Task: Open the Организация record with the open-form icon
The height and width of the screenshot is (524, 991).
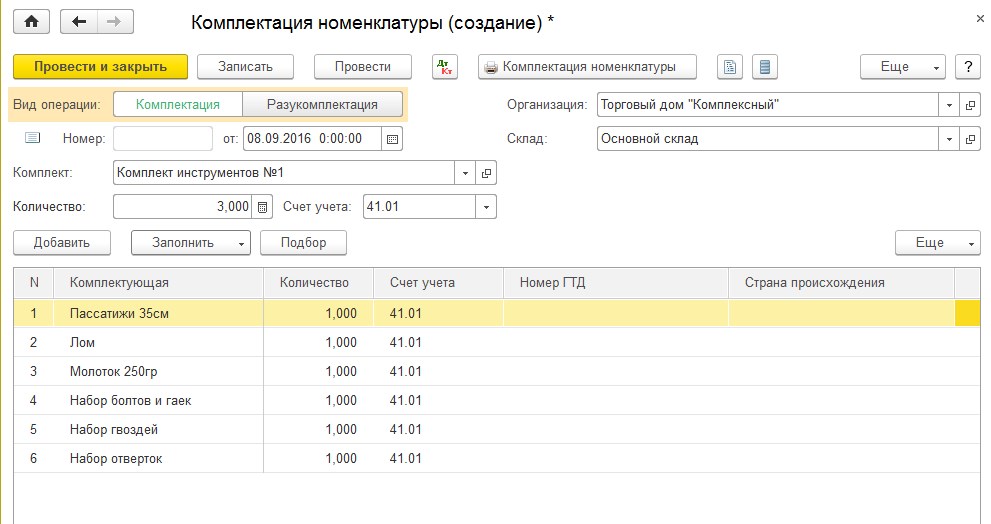Action: [x=969, y=105]
